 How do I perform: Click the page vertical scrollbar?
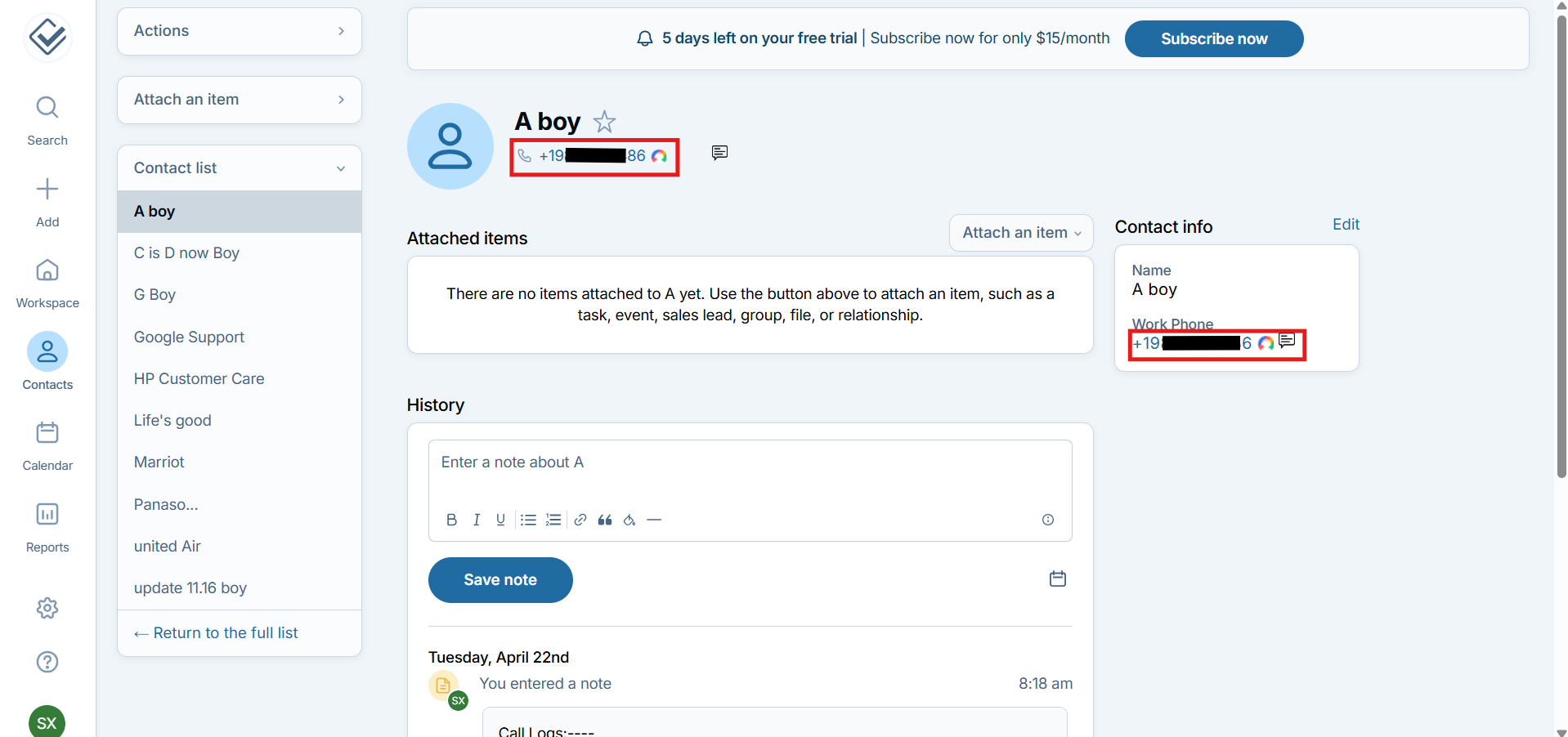click(x=1561, y=245)
